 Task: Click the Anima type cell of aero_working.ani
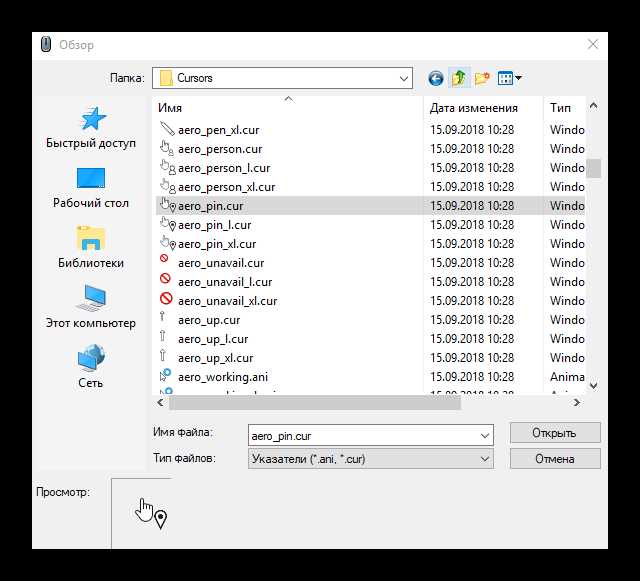[567, 376]
